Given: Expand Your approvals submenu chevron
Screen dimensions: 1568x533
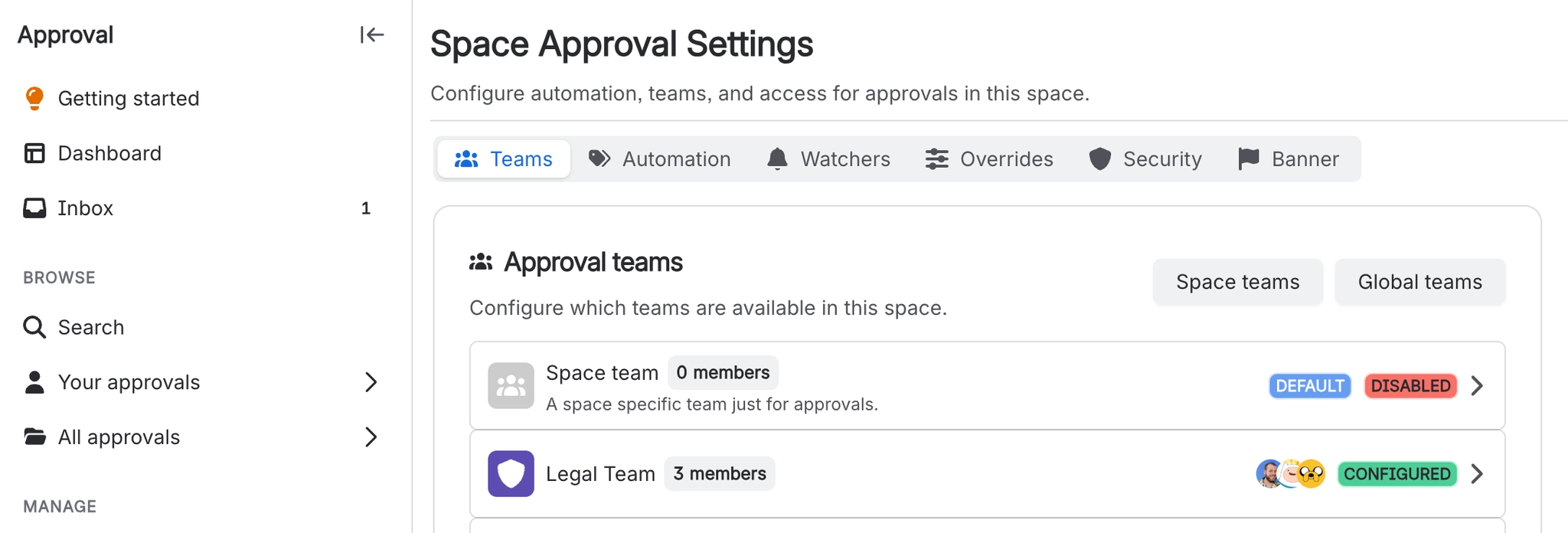Looking at the screenshot, I should 371,382.
